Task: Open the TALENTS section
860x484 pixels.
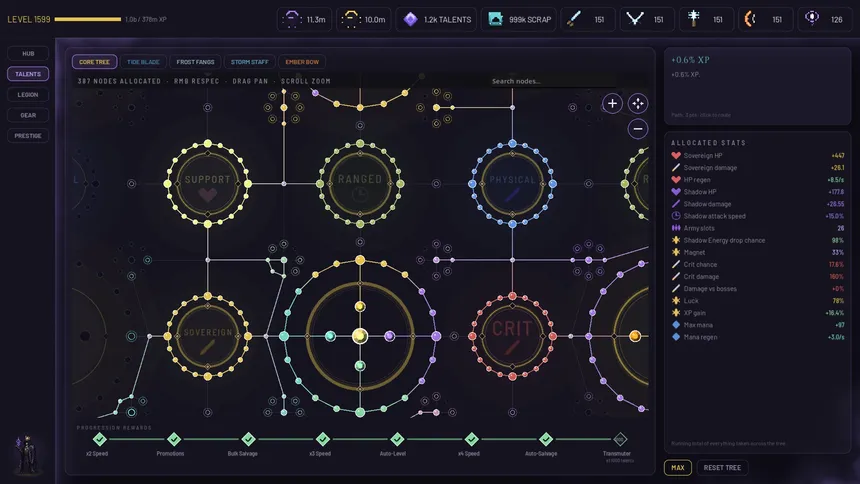Action: click(x=28, y=74)
